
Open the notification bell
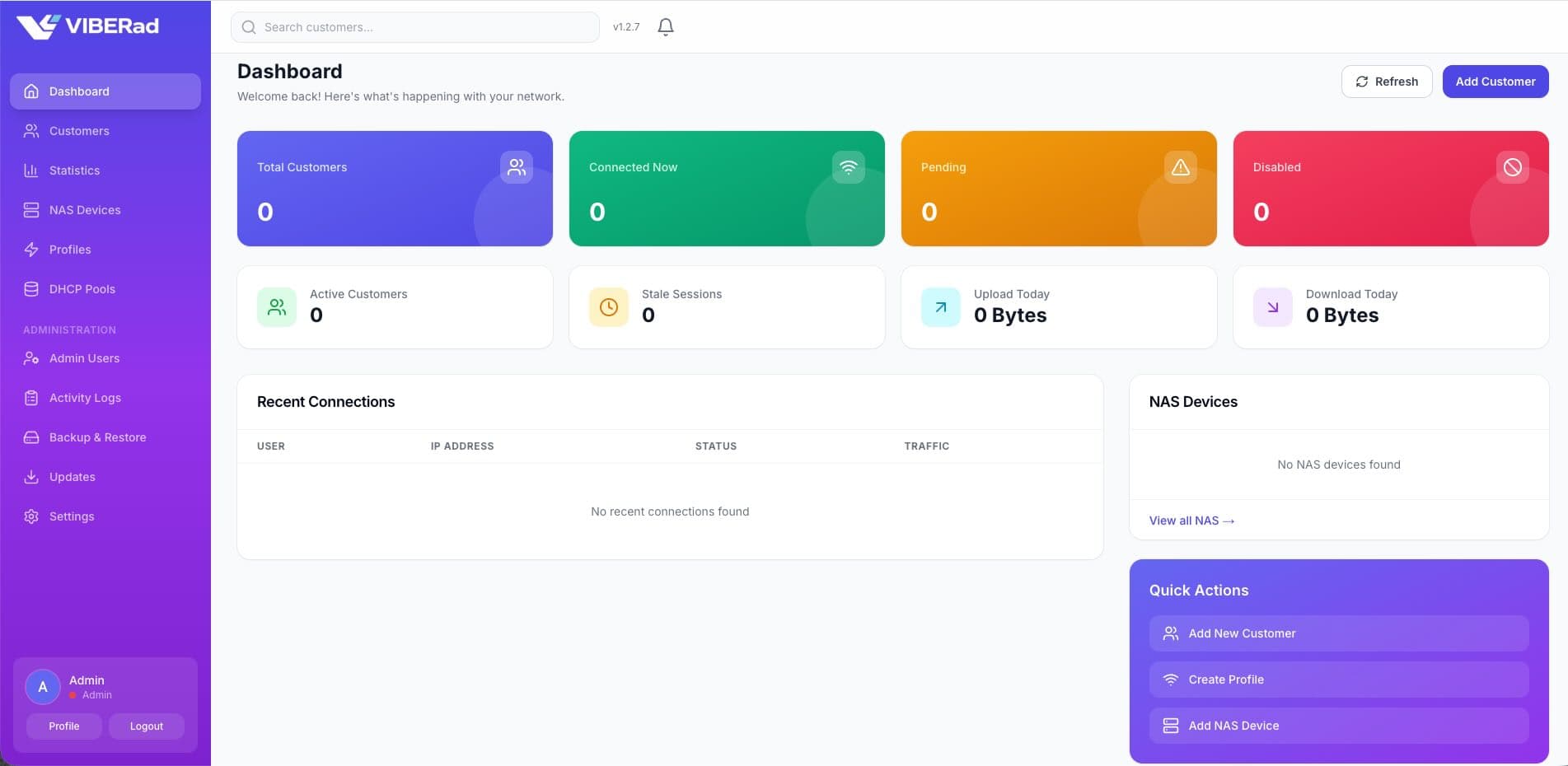[665, 26]
